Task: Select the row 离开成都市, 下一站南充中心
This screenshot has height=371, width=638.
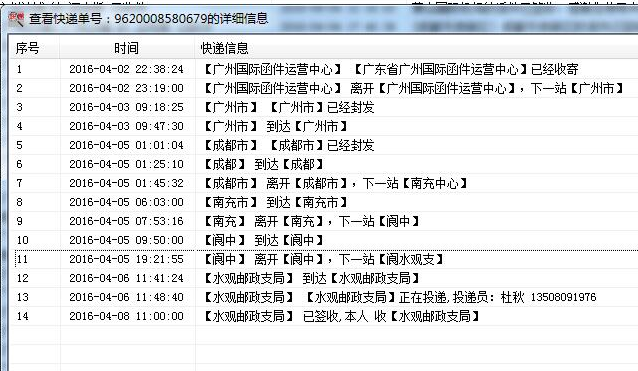Action: coord(324,183)
